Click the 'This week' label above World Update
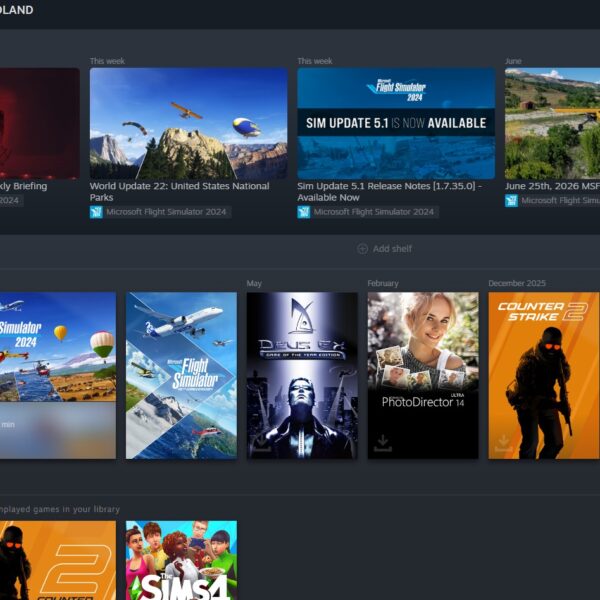The image size is (600, 600). point(107,61)
